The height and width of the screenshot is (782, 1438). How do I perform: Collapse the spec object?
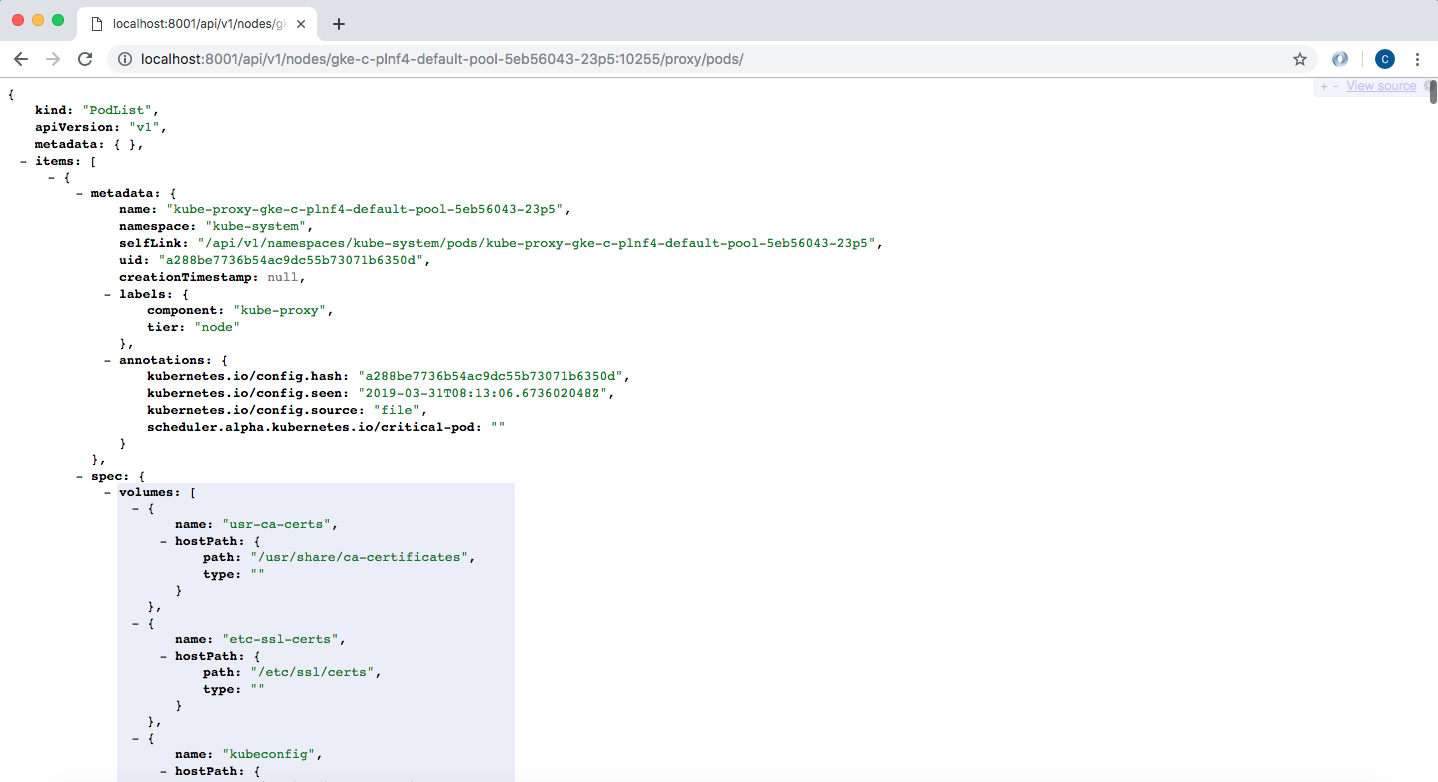click(x=80, y=476)
